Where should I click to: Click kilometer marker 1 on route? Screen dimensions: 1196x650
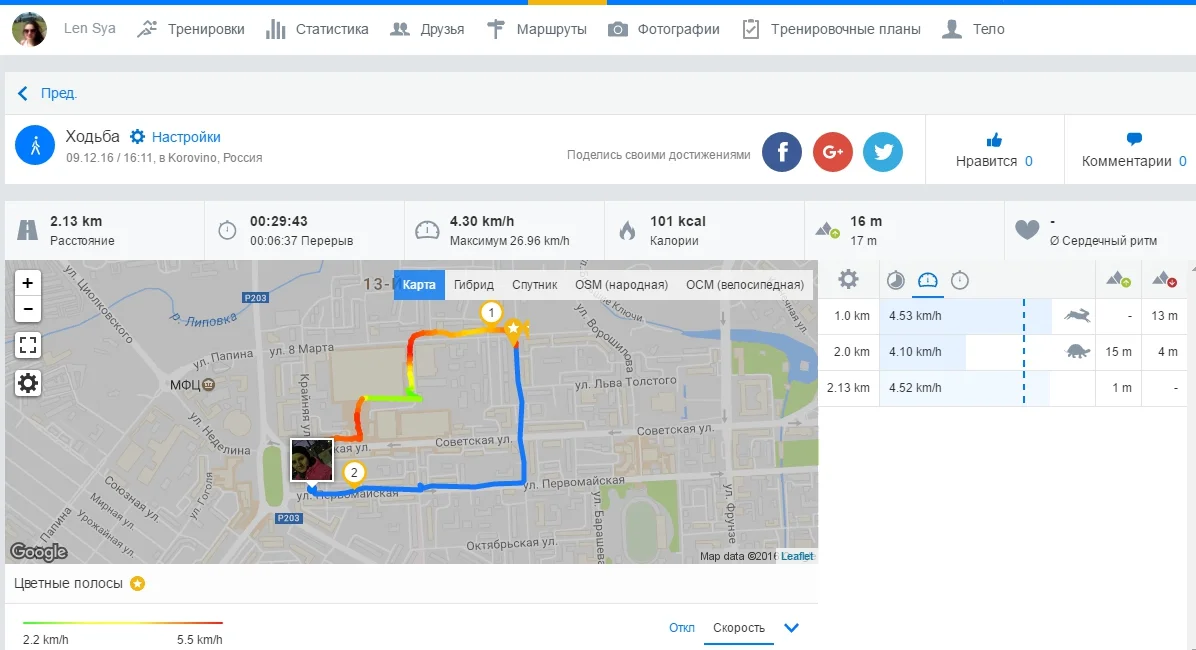(x=491, y=312)
